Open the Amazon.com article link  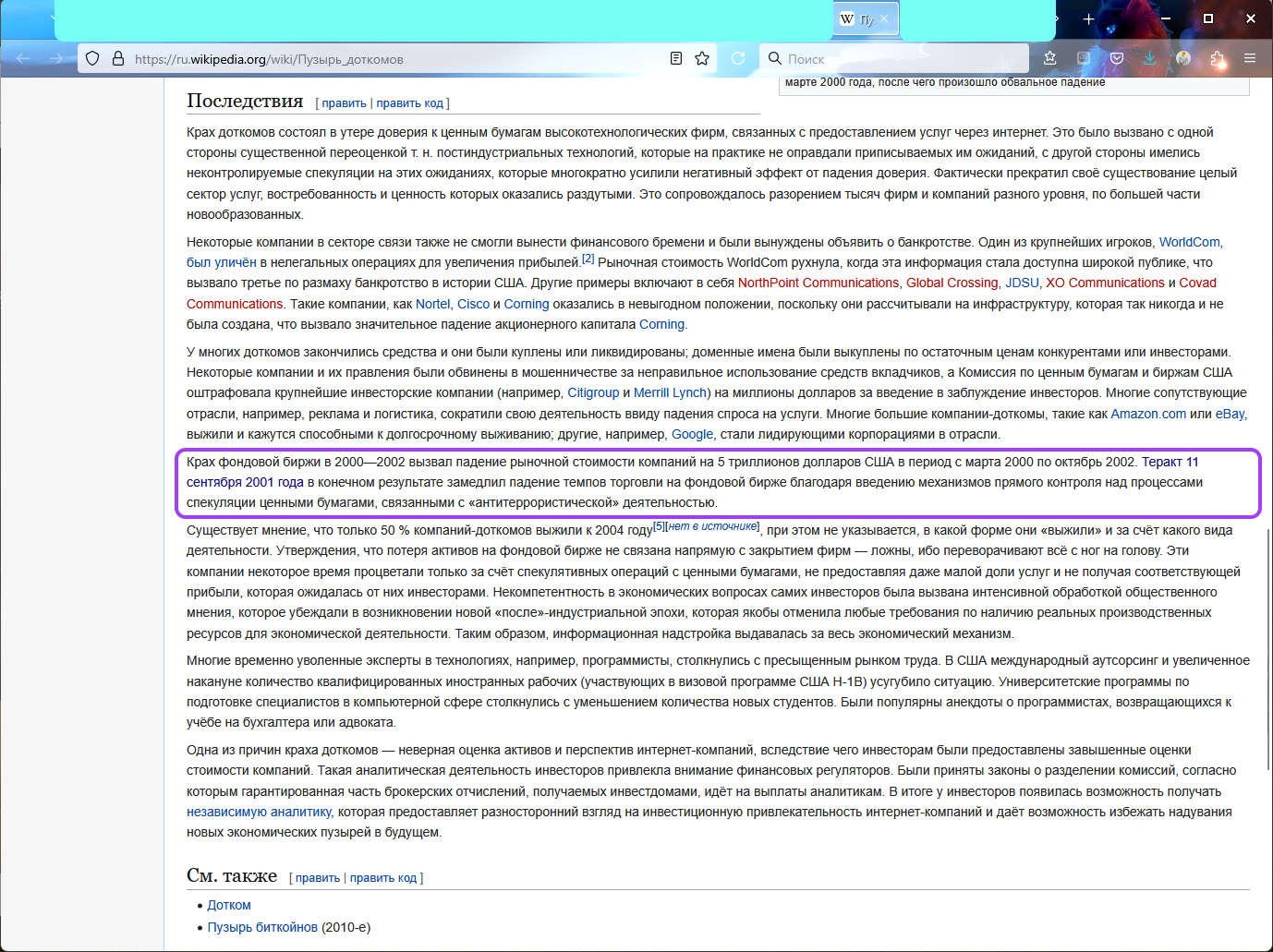1148,414
